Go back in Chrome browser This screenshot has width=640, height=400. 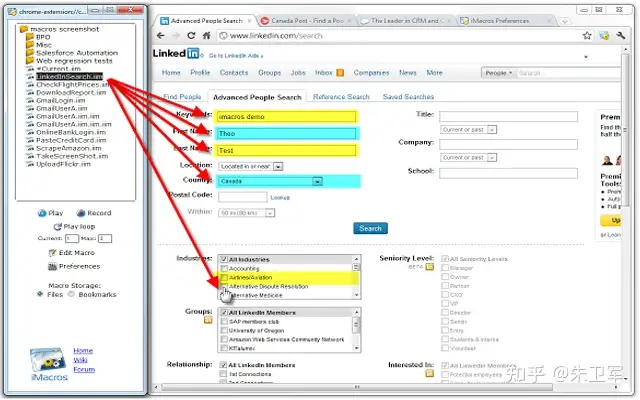[161, 36]
